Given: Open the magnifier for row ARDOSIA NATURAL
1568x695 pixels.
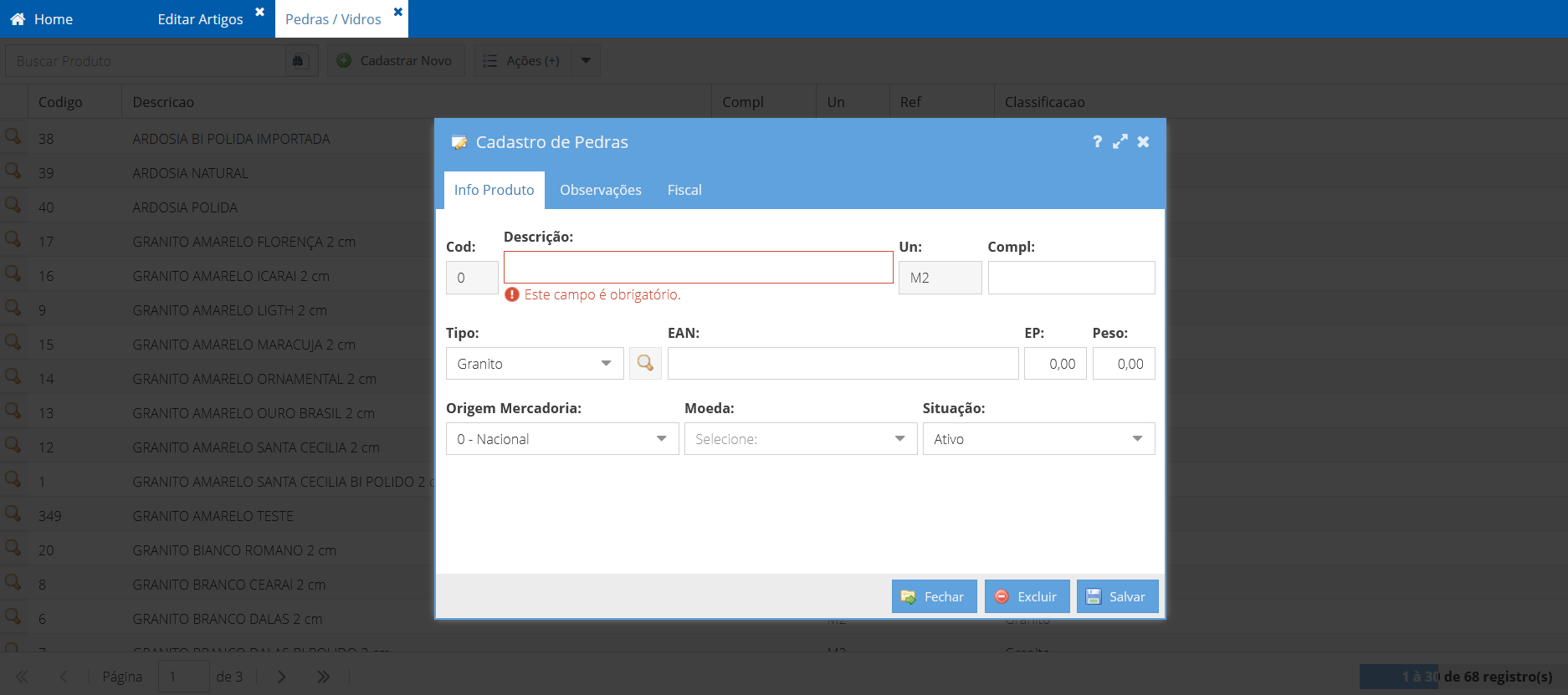Looking at the screenshot, I should (x=13, y=170).
